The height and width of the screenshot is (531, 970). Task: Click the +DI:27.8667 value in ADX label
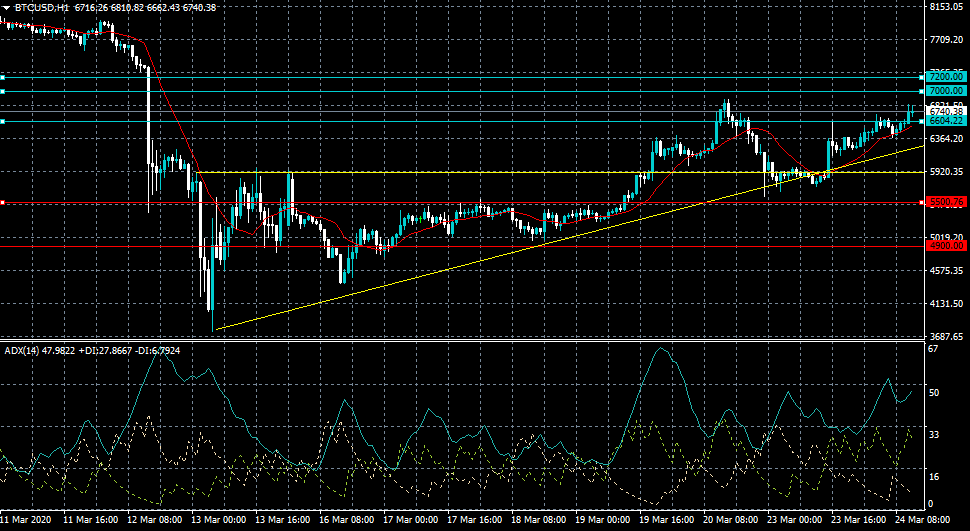103,351
